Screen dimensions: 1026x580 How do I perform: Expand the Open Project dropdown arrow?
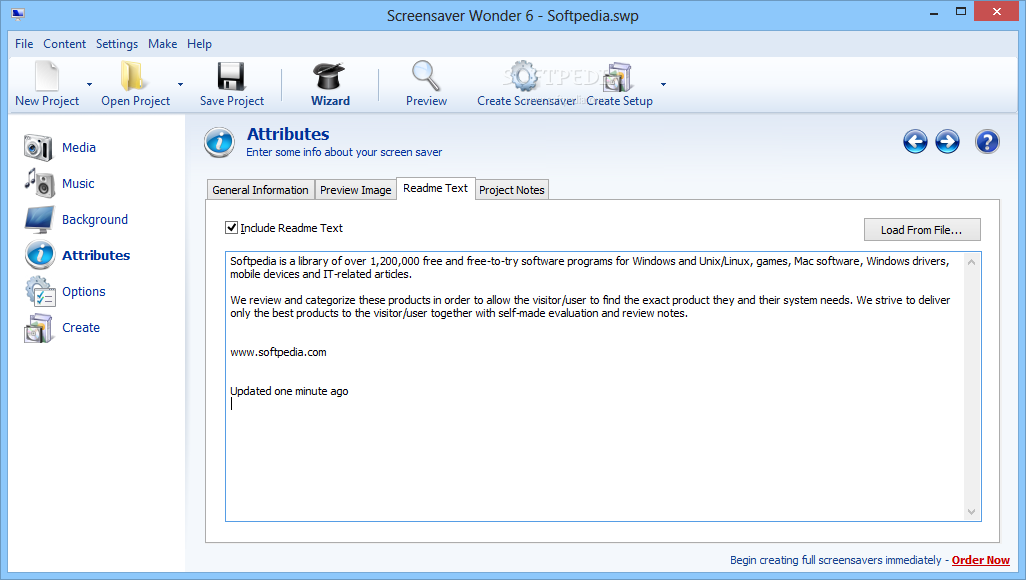pos(180,84)
